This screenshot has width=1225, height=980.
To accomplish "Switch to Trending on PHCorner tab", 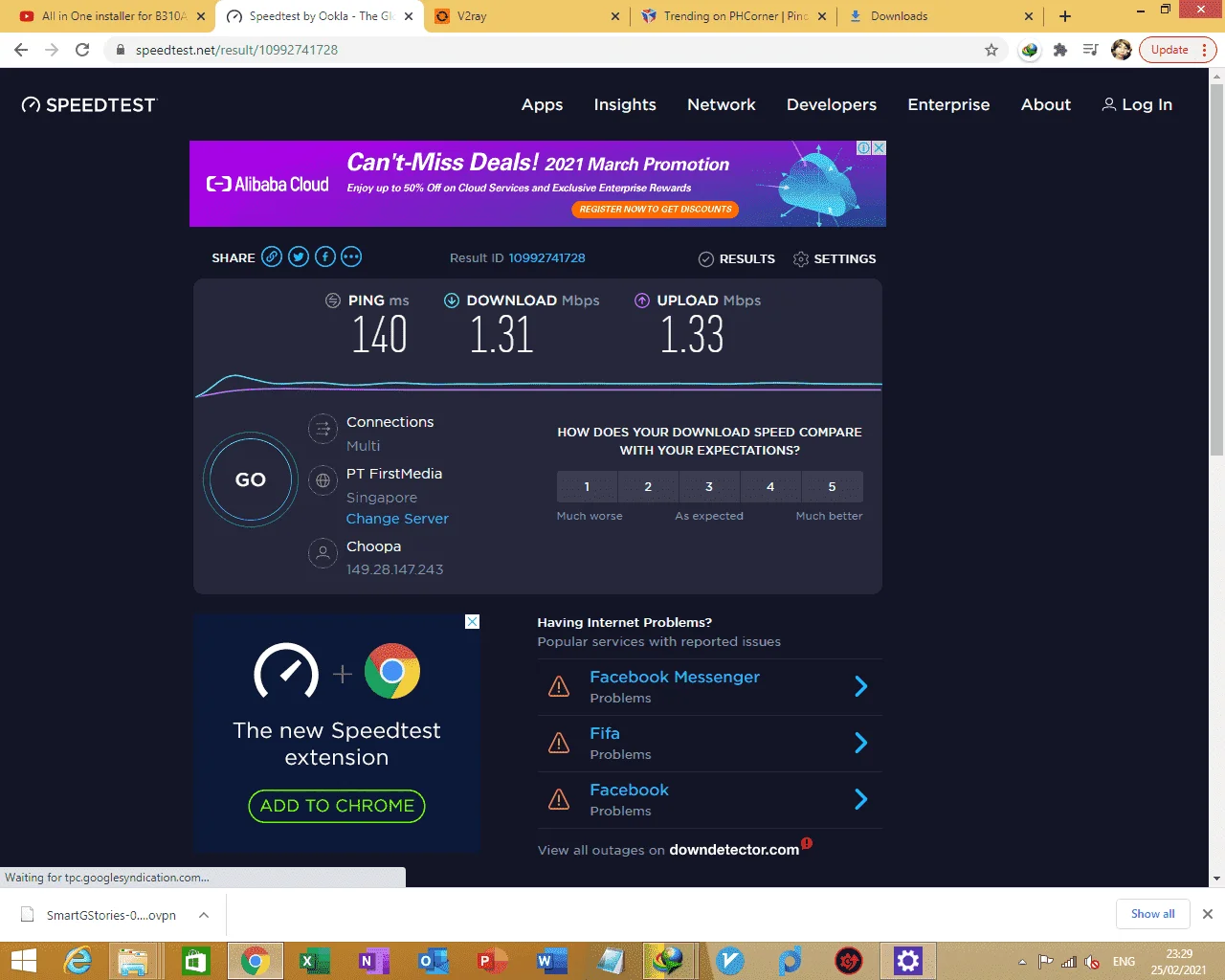I will [733, 16].
